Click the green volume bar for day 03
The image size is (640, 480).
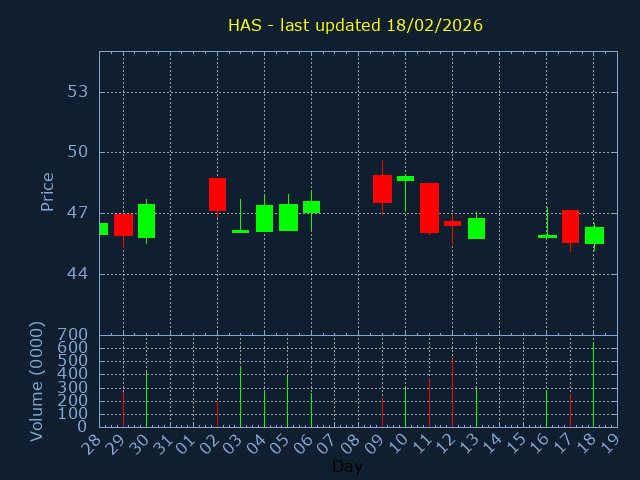coord(240,397)
